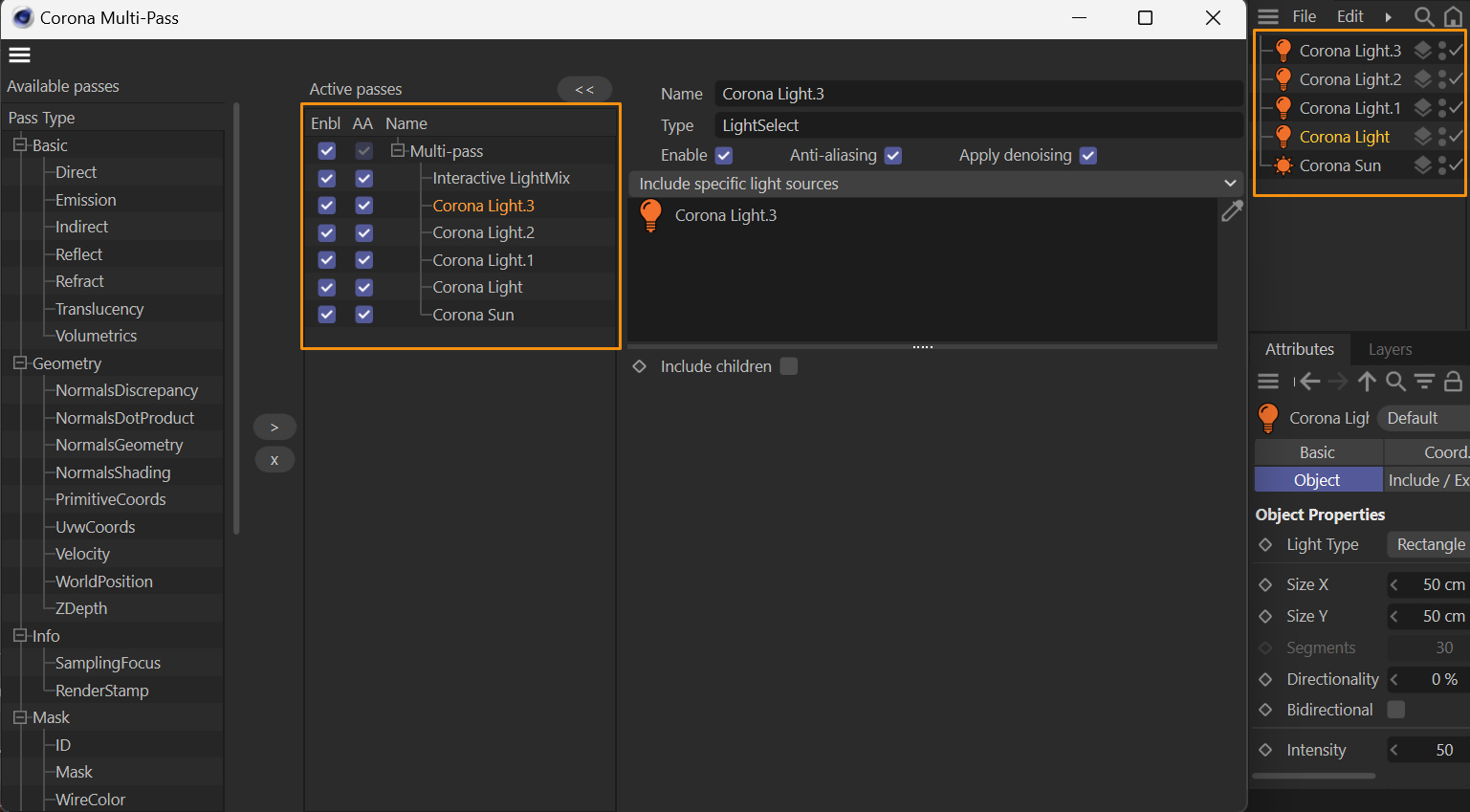Open the Edit menu in object manager
Screen dimensions: 1470x812
[x=1349, y=16]
